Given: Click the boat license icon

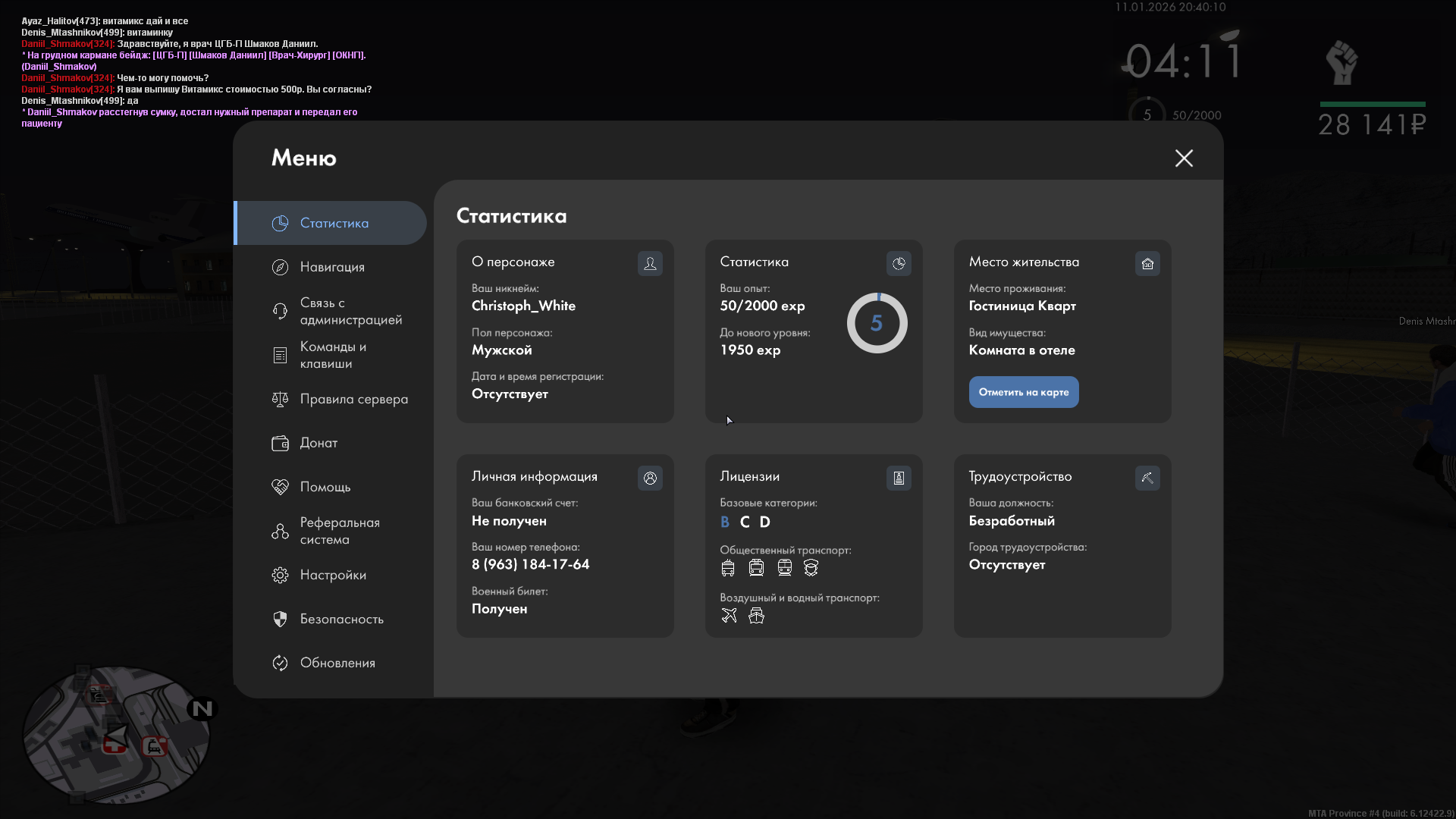Looking at the screenshot, I should click(756, 616).
